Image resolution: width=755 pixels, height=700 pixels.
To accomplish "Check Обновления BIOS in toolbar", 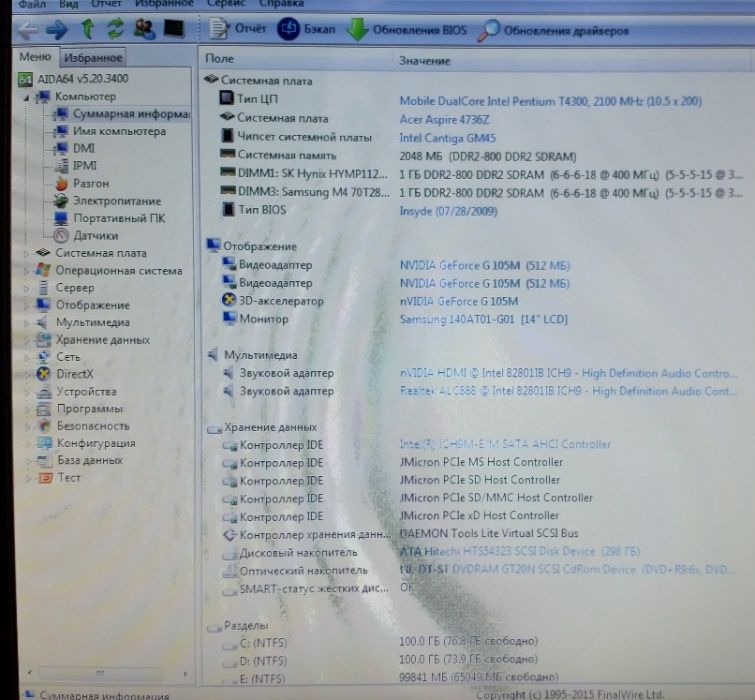I will (407, 30).
